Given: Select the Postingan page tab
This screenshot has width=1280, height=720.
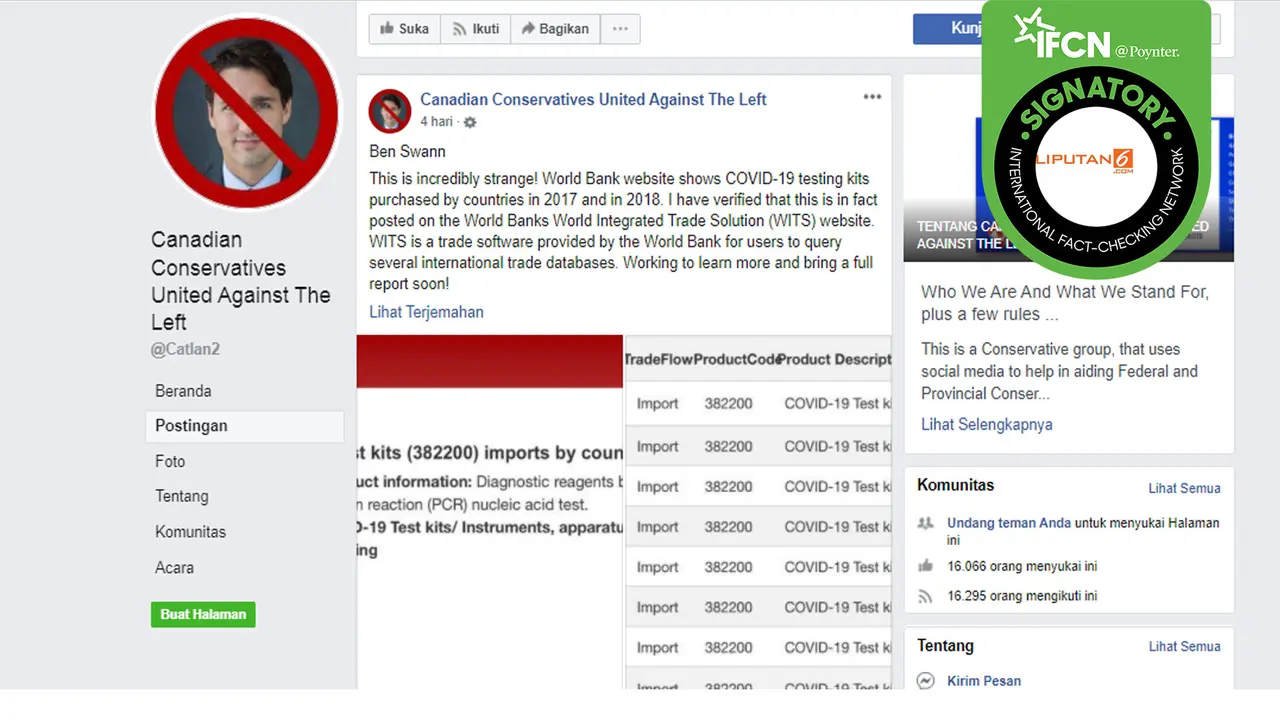Looking at the screenshot, I should tap(245, 426).
